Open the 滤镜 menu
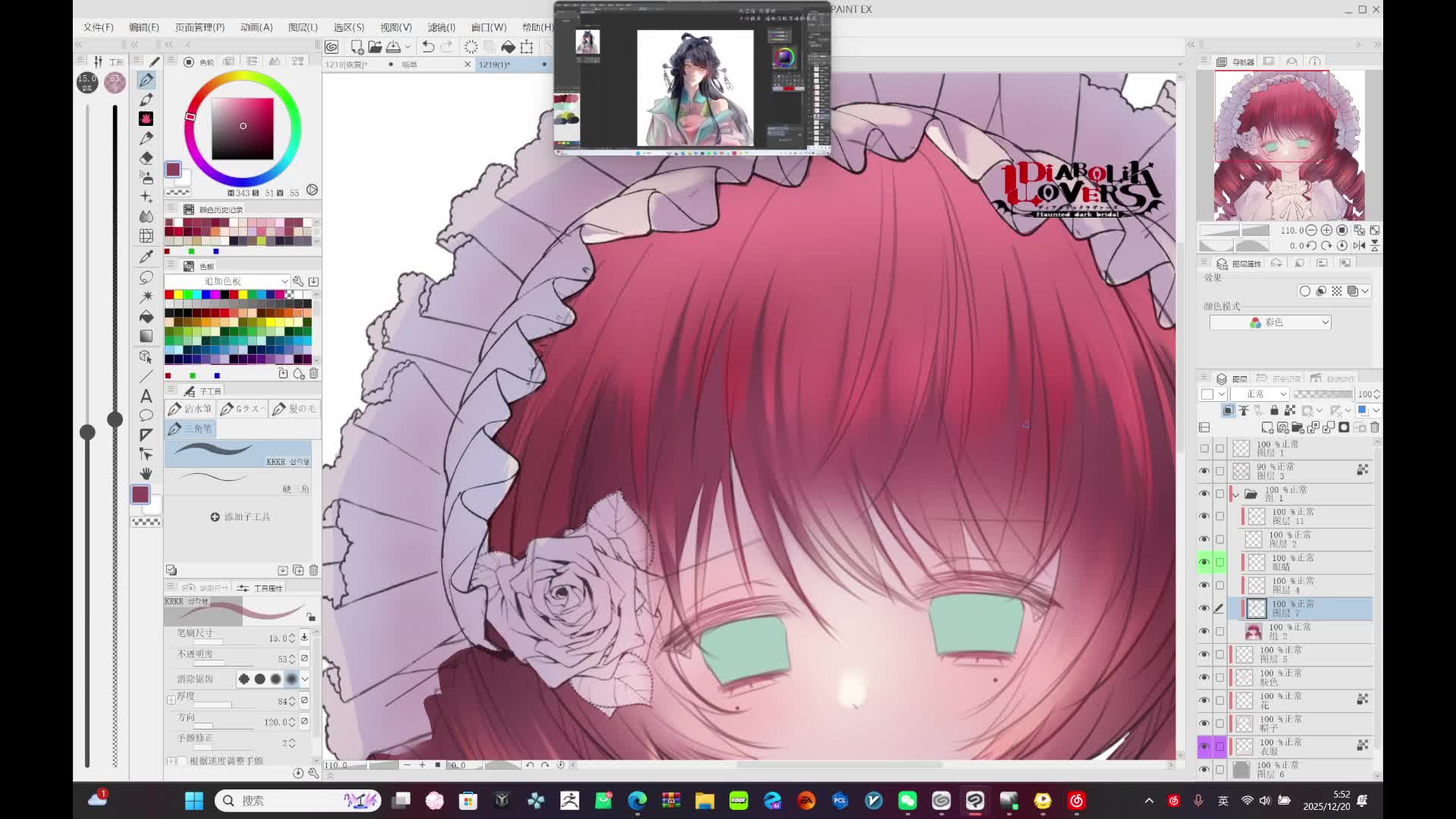Image resolution: width=1456 pixels, height=819 pixels. click(x=441, y=27)
